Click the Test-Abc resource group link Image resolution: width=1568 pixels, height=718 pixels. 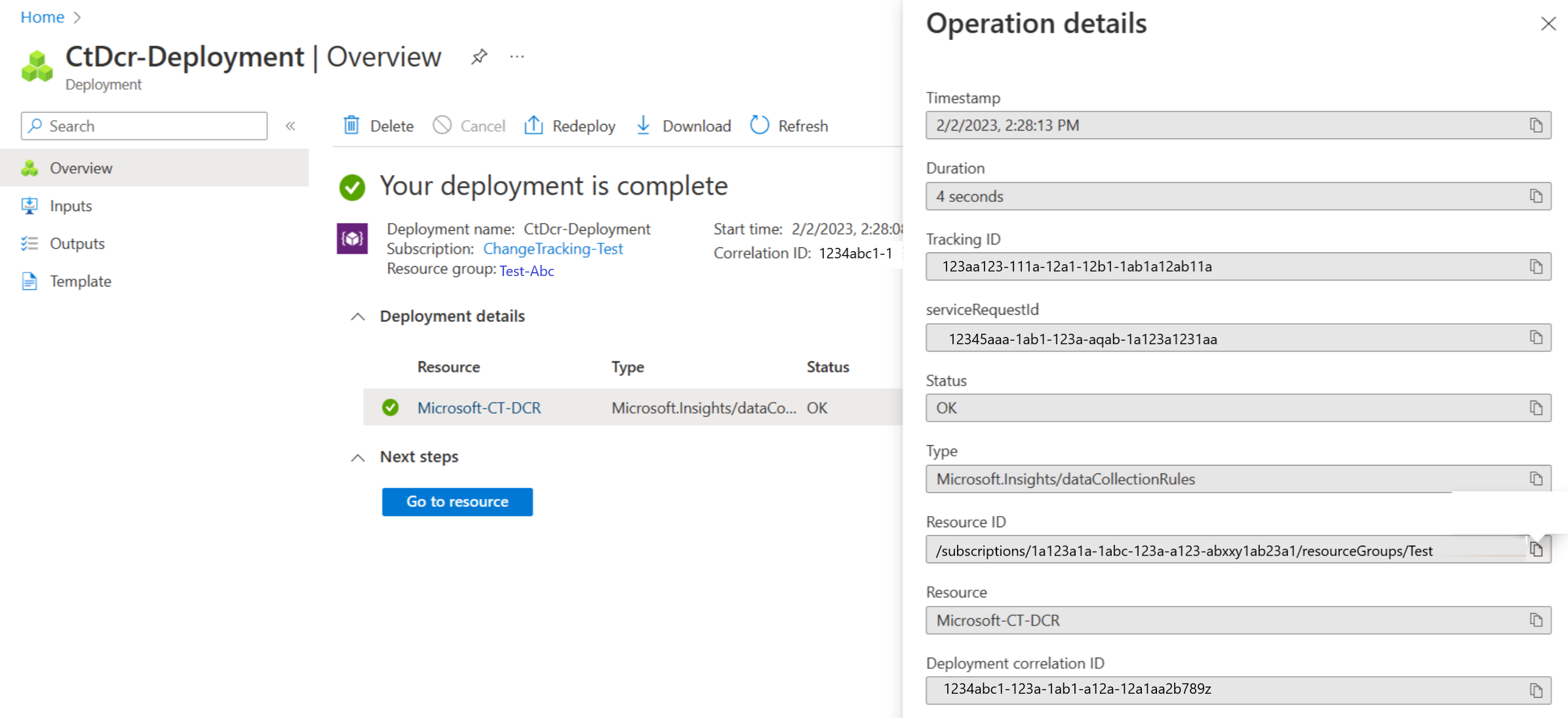(527, 270)
